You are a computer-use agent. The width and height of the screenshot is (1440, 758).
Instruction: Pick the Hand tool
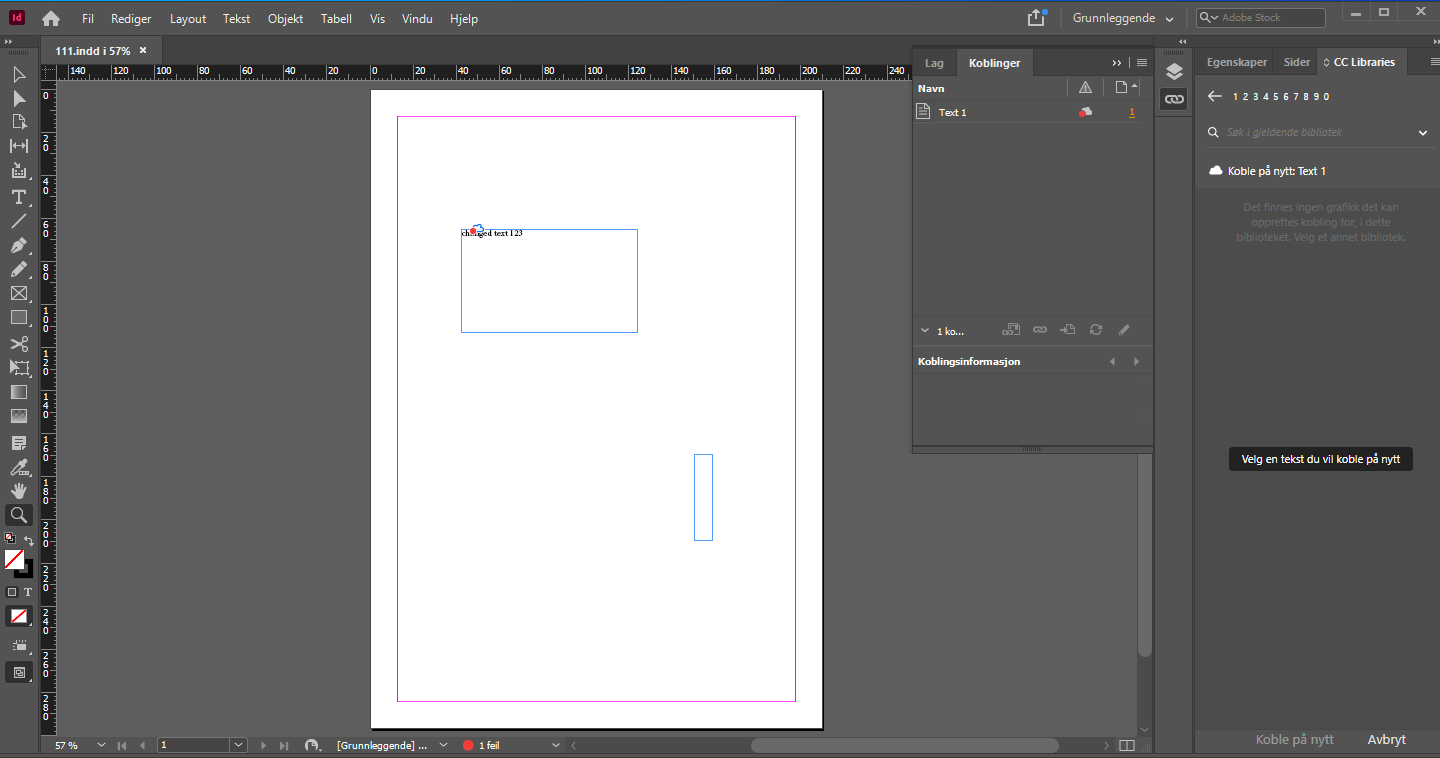pyautogui.click(x=18, y=490)
